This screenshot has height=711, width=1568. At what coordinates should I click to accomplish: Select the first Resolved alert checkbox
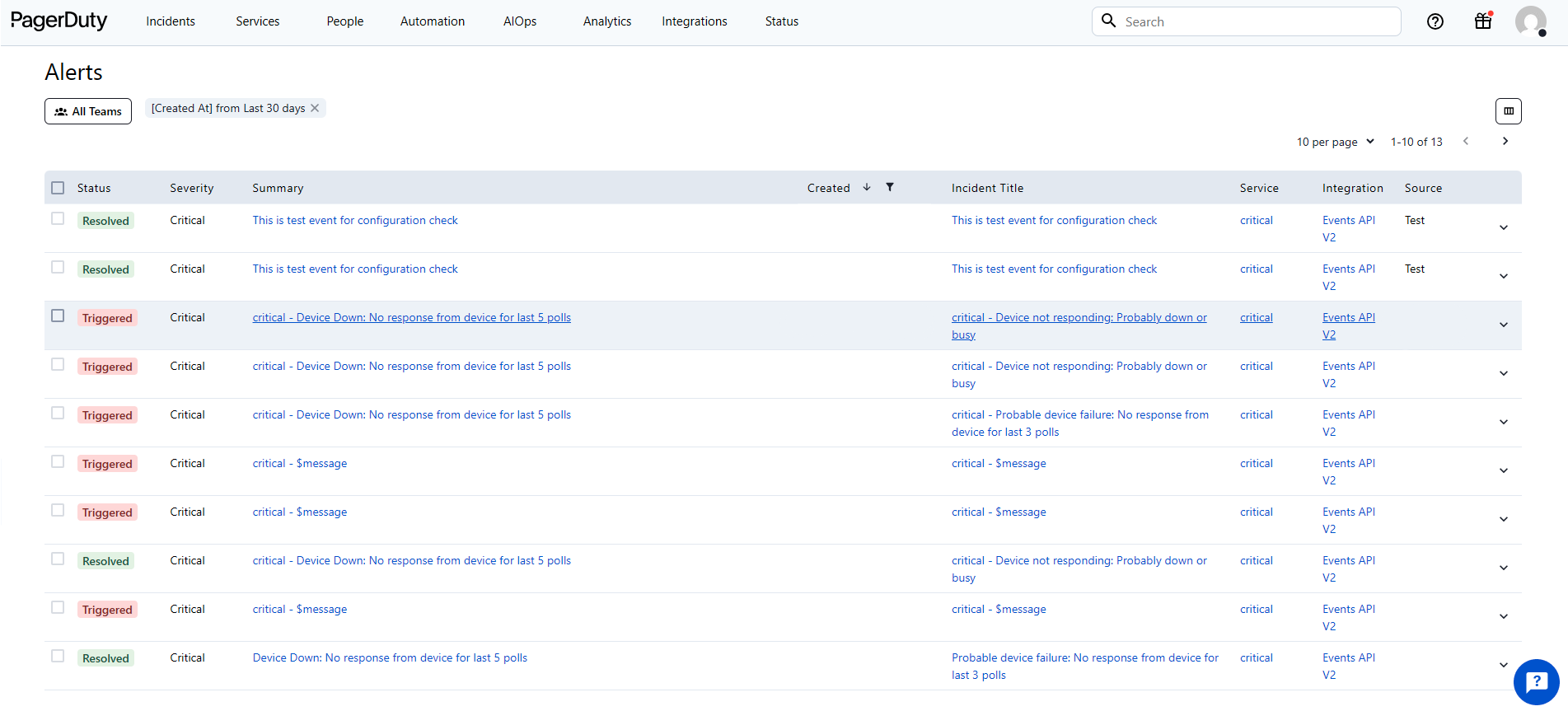(x=58, y=218)
